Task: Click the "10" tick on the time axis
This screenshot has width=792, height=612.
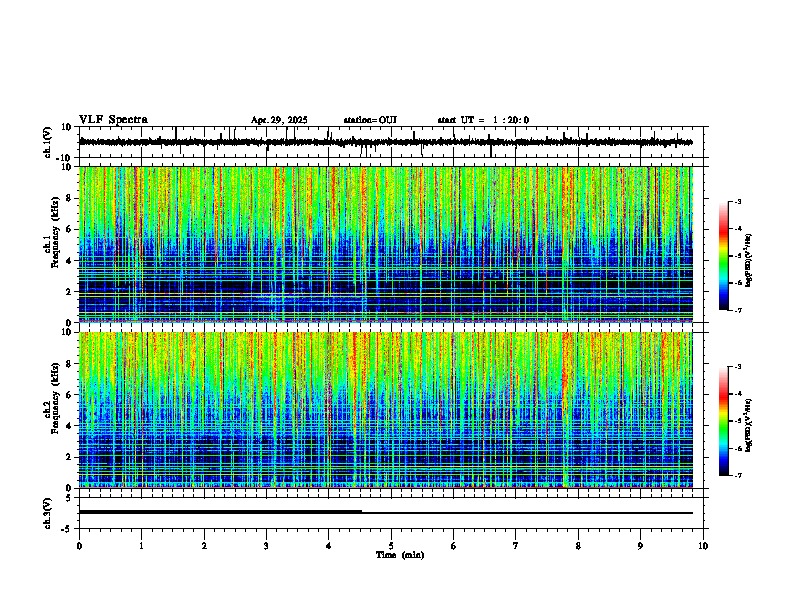Action: 703,546
